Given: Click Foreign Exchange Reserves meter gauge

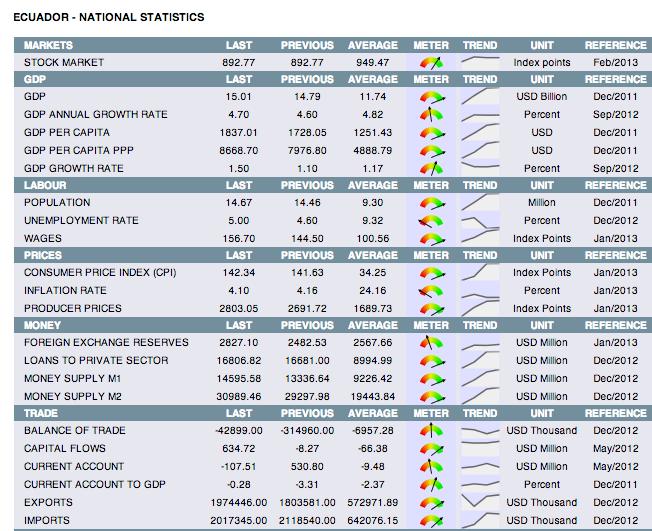Looking at the screenshot, I should click(x=432, y=343).
